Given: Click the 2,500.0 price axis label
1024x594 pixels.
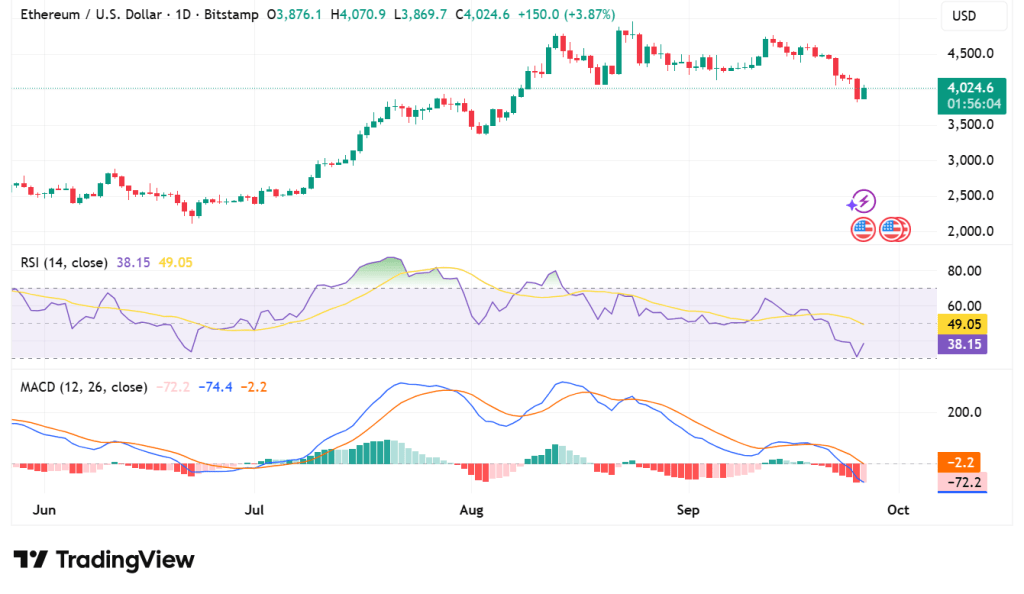Looking at the screenshot, I should click(970, 196).
